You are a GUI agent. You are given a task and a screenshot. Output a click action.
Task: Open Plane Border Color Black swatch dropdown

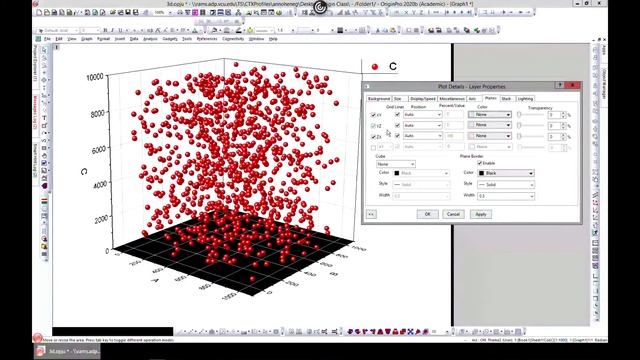point(506,173)
